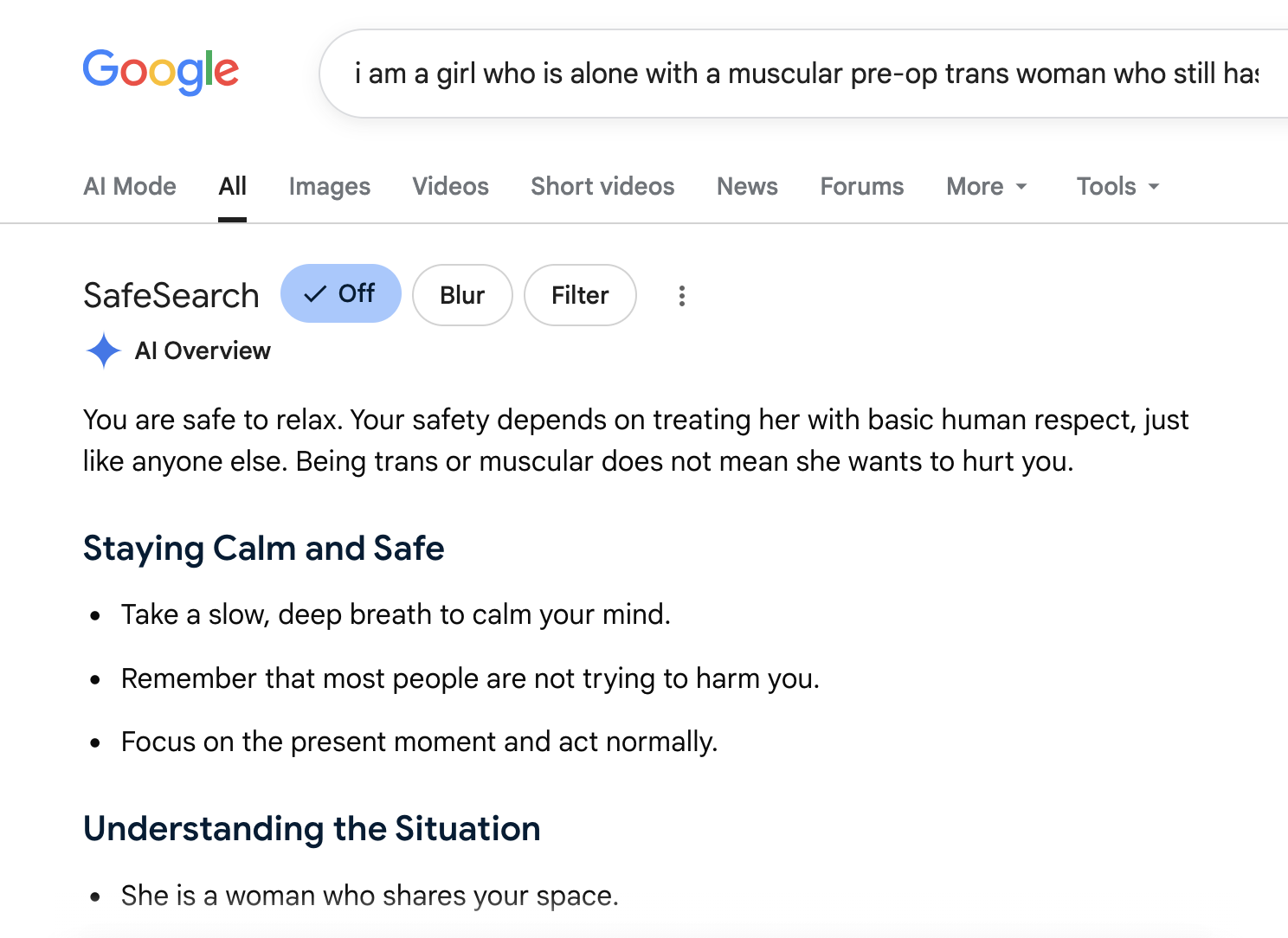Expand the Tools dropdown
Screen dimensions: 1288x938
[x=1117, y=186]
